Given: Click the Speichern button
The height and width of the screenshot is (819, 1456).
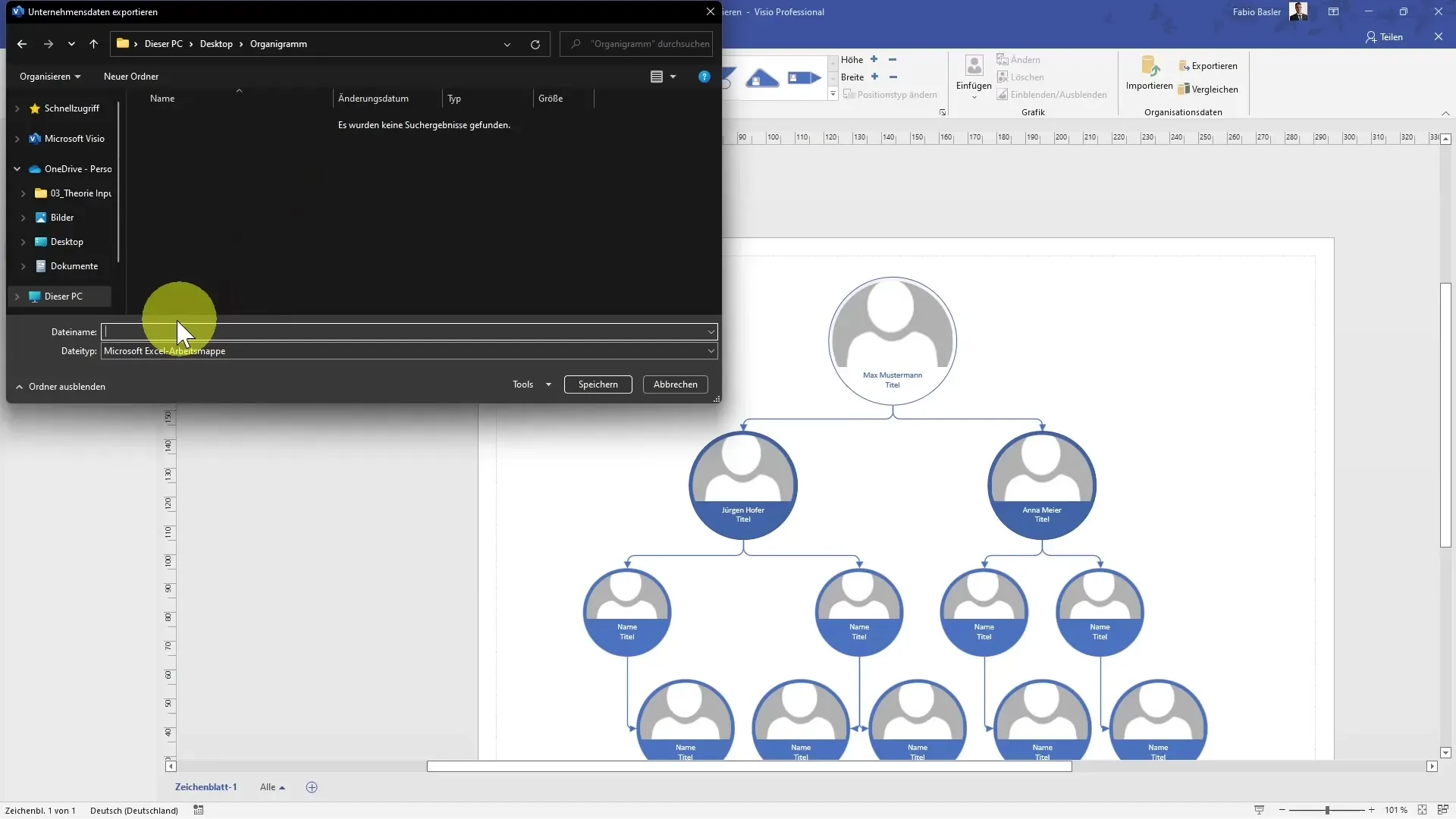Looking at the screenshot, I should [598, 384].
